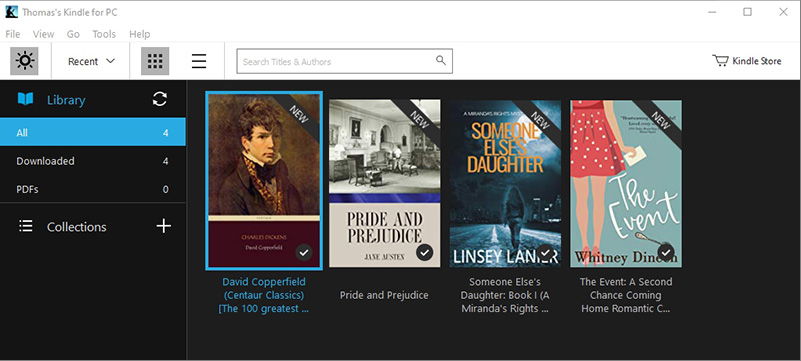Click downloaded checkmark on Pride and Prejudice

(425, 252)
